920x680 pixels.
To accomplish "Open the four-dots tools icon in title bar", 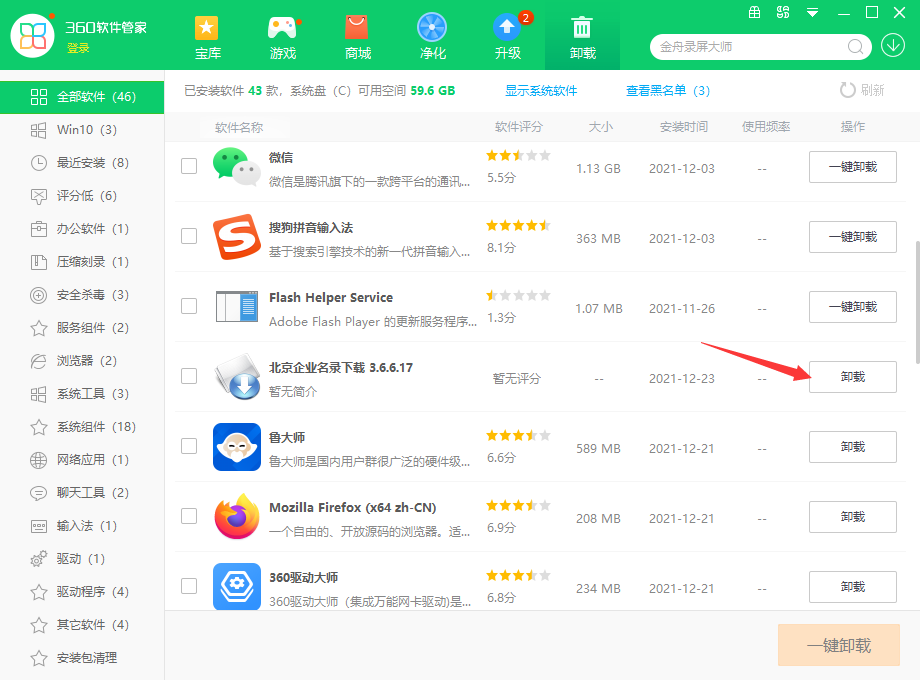I will [783, 12].
